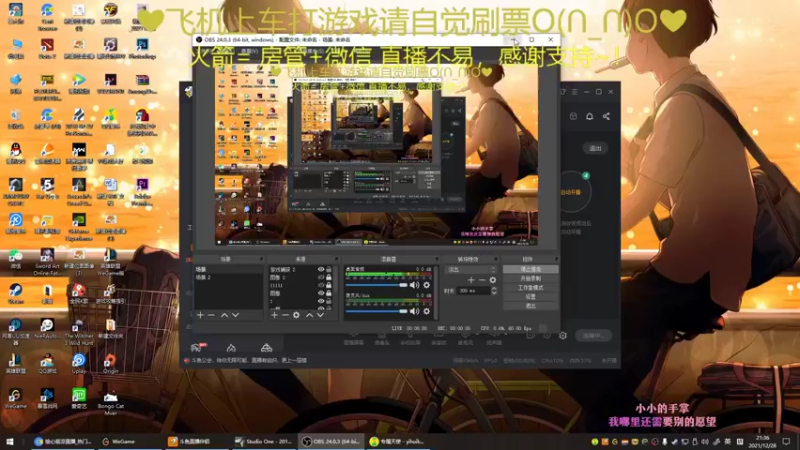Select the 场景 scene row
The width and height of the screenshot is (800, 450).
(x=228, y=269)
